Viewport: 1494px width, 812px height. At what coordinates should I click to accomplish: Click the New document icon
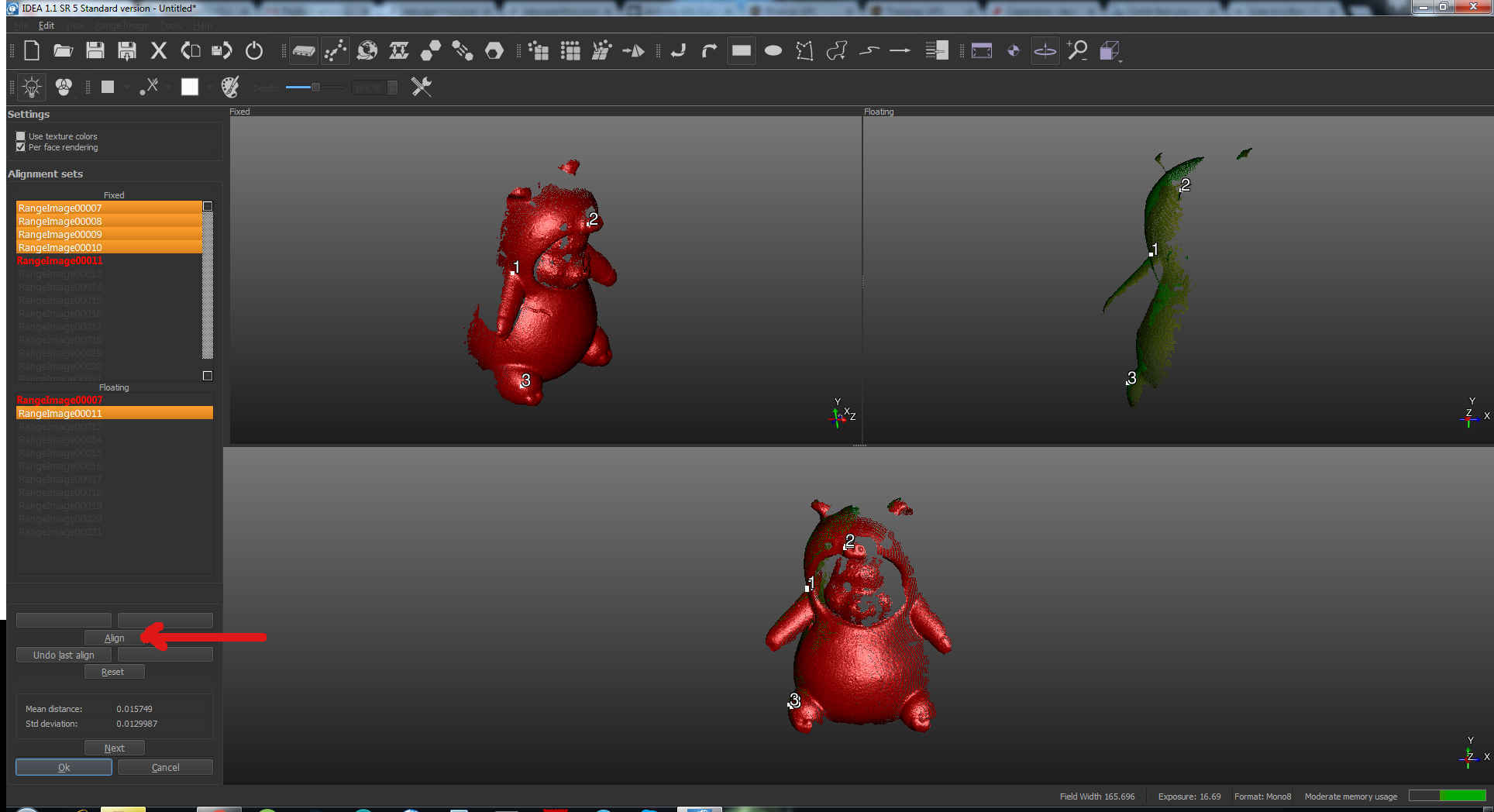(x=32, y=51)
